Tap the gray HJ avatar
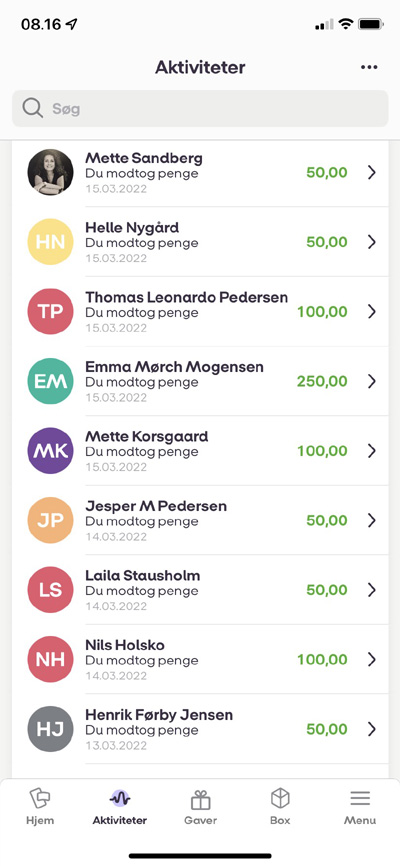The width and height of the screenshot is (400, 866). point(50,729)
